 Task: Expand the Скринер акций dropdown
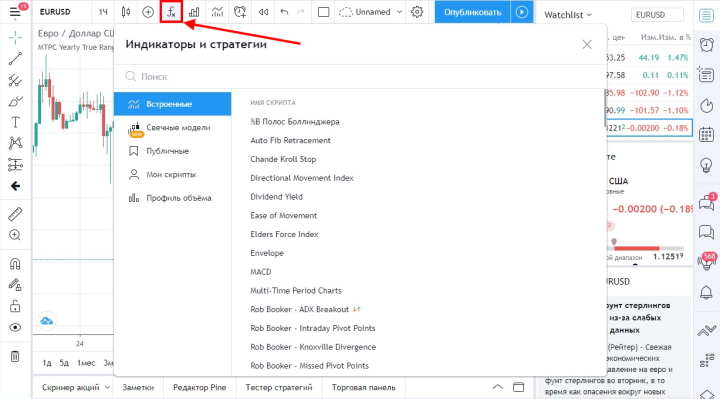[76, 388]
